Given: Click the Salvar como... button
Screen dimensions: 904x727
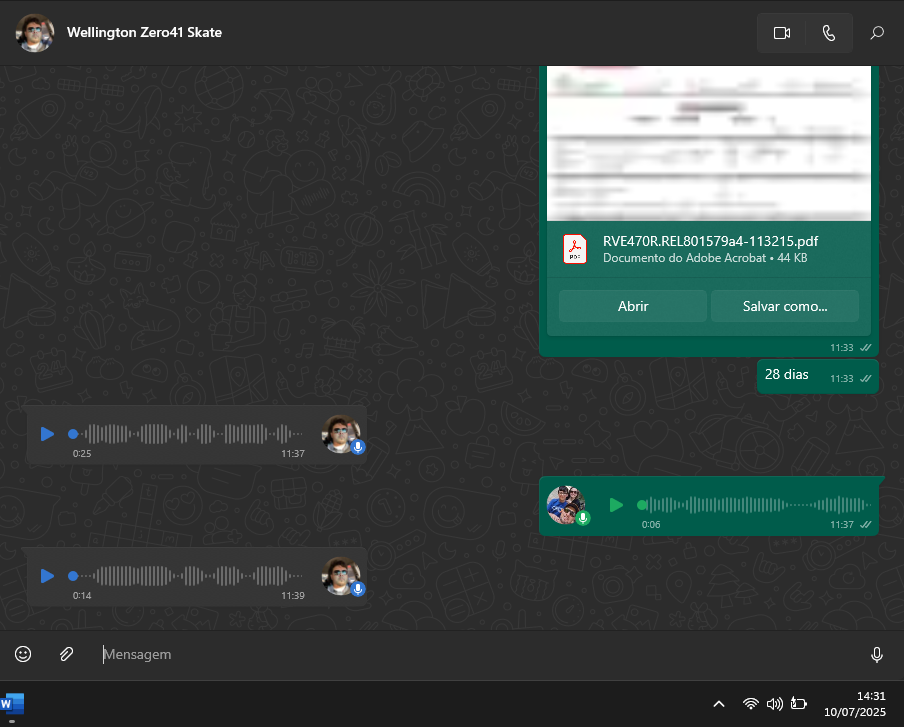Looking at the screenshot, I should click(784, 306).
